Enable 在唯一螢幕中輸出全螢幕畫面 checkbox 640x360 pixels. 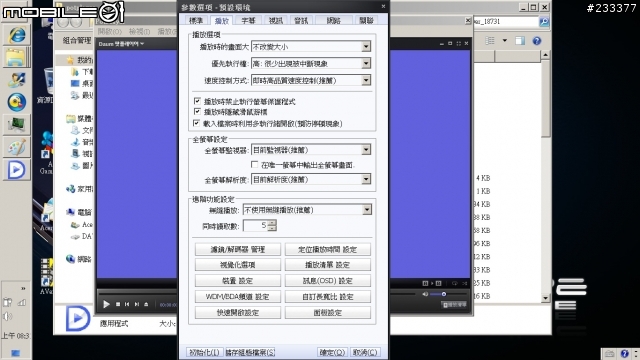[255, 164]
